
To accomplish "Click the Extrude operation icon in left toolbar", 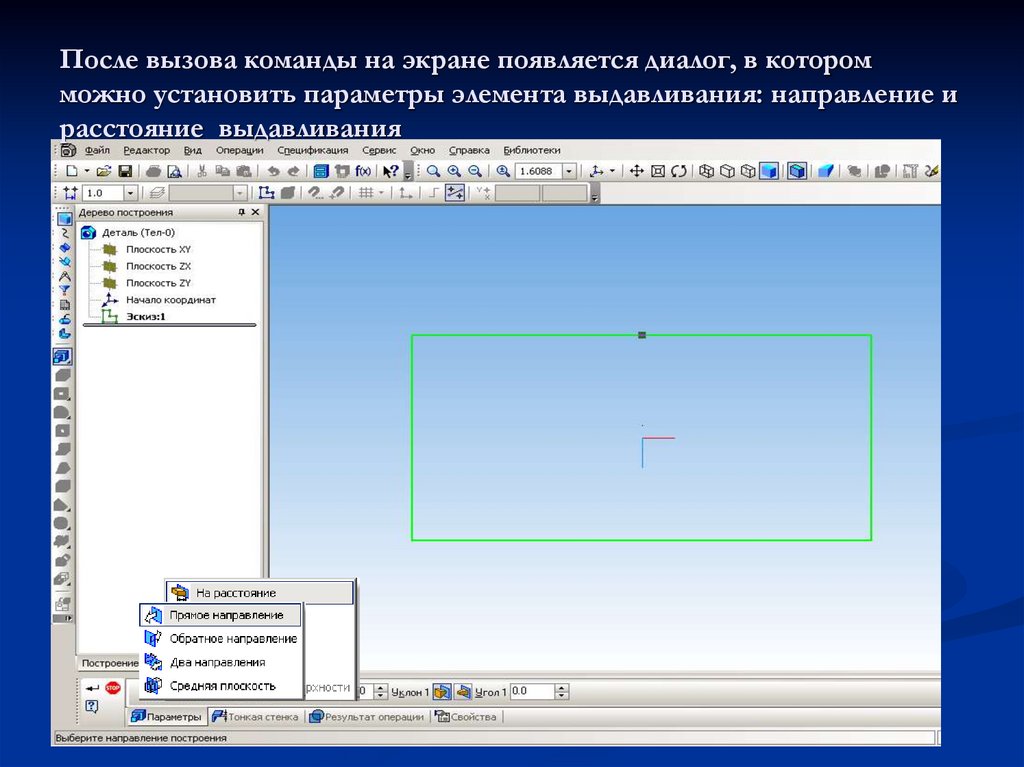I will coord(63,356).
